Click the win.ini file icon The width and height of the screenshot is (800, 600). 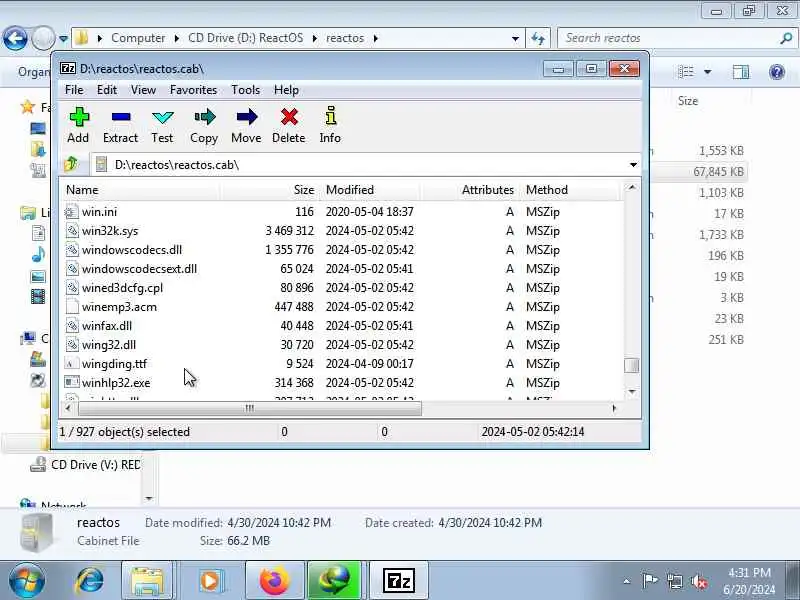72,212
